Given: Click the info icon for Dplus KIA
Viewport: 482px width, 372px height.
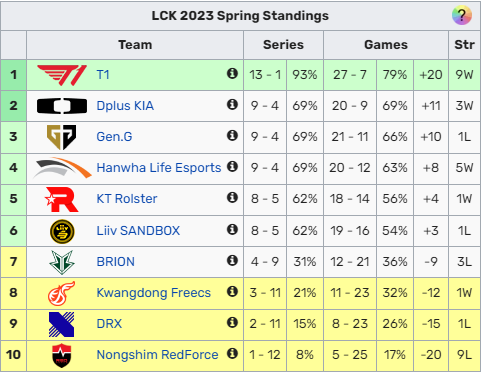Looking at the screenshot, I should tap(232, 104).
